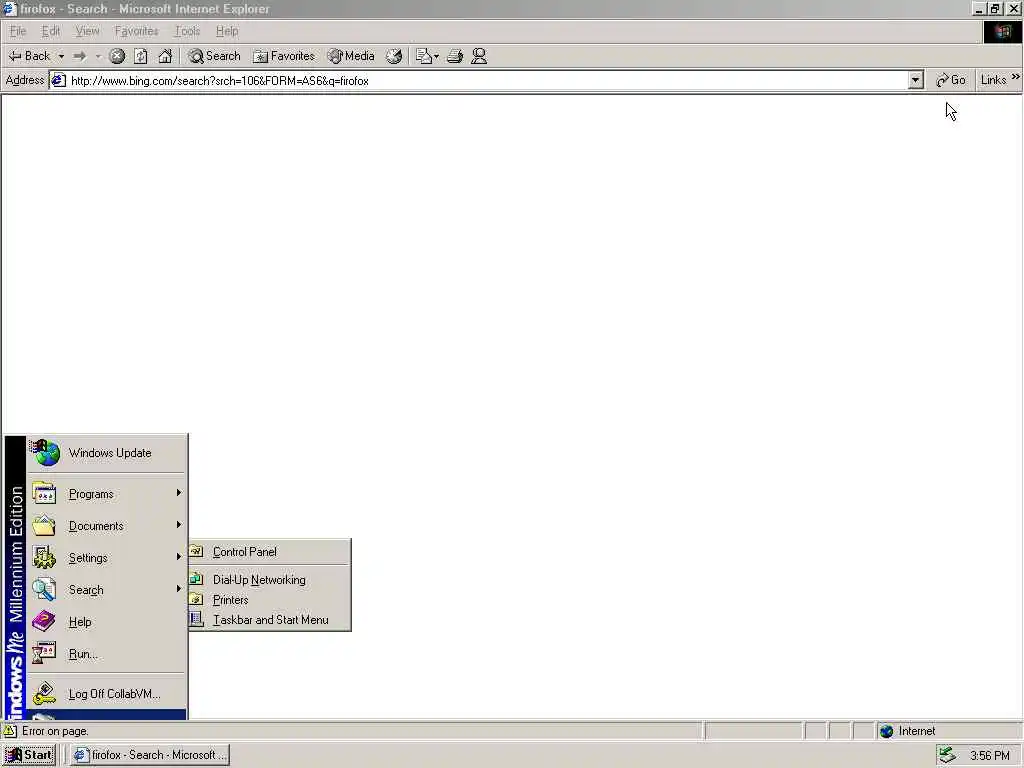Viewport: 1024px width, 768px height.
Task: Click the firefox - Search taskbar button
Action: (150, 755)
